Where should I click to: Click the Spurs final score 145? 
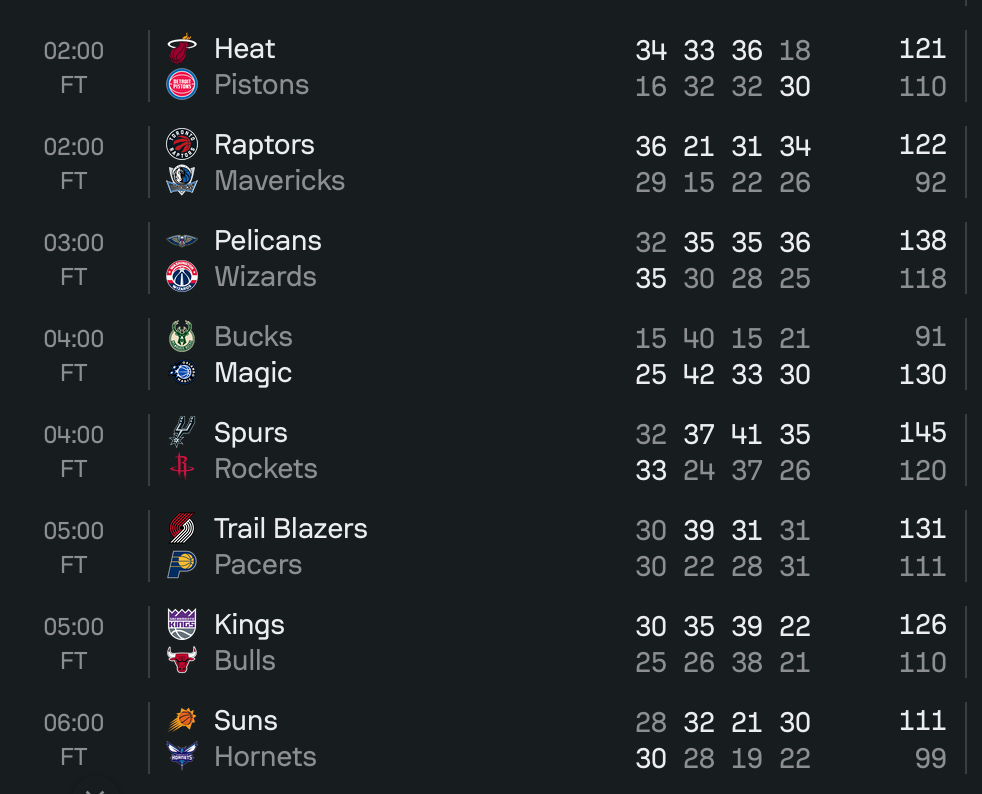coord(922,433)
